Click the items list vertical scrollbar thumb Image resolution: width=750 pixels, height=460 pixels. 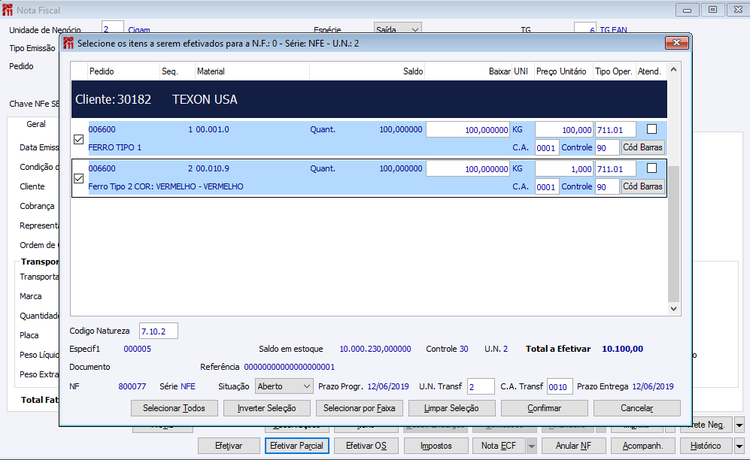673,234
